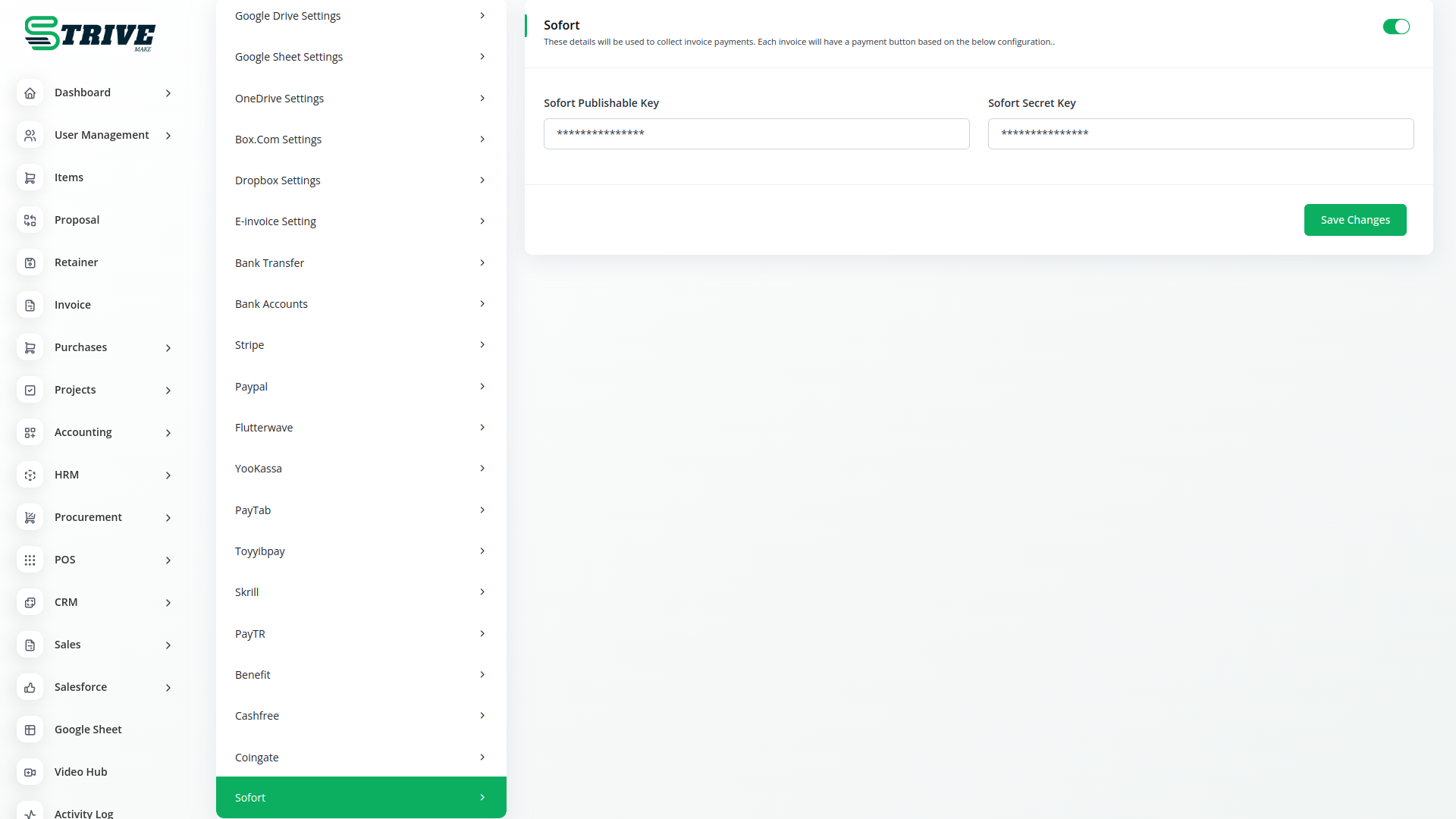Image resolution: width=1456 pixels, height=819 pixels.
Task: Open Stripe payment settings
Action: coord(360,345)
